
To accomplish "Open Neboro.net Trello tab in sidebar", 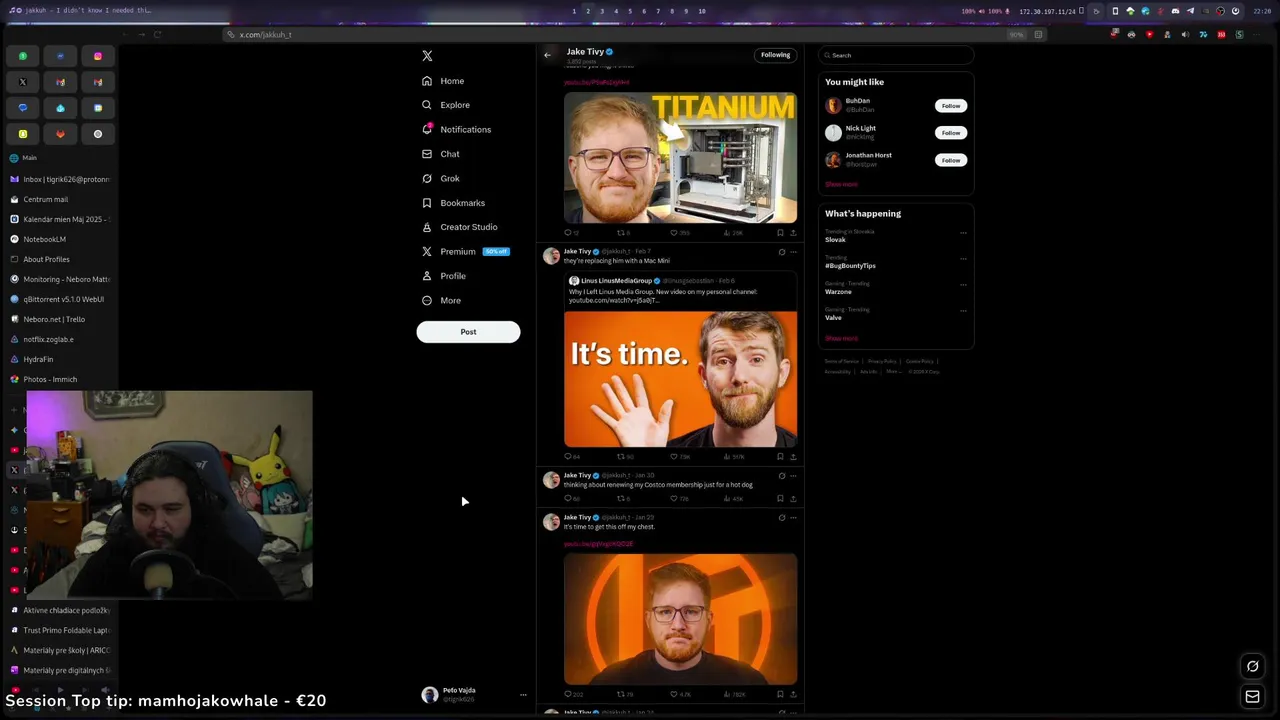I will coord(60,319).
